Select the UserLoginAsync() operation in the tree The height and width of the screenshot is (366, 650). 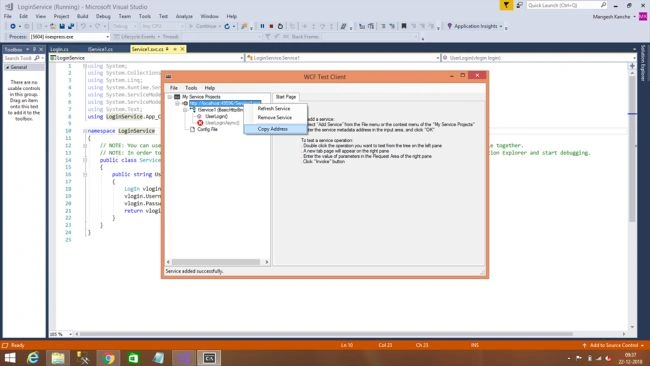point(222,123)
